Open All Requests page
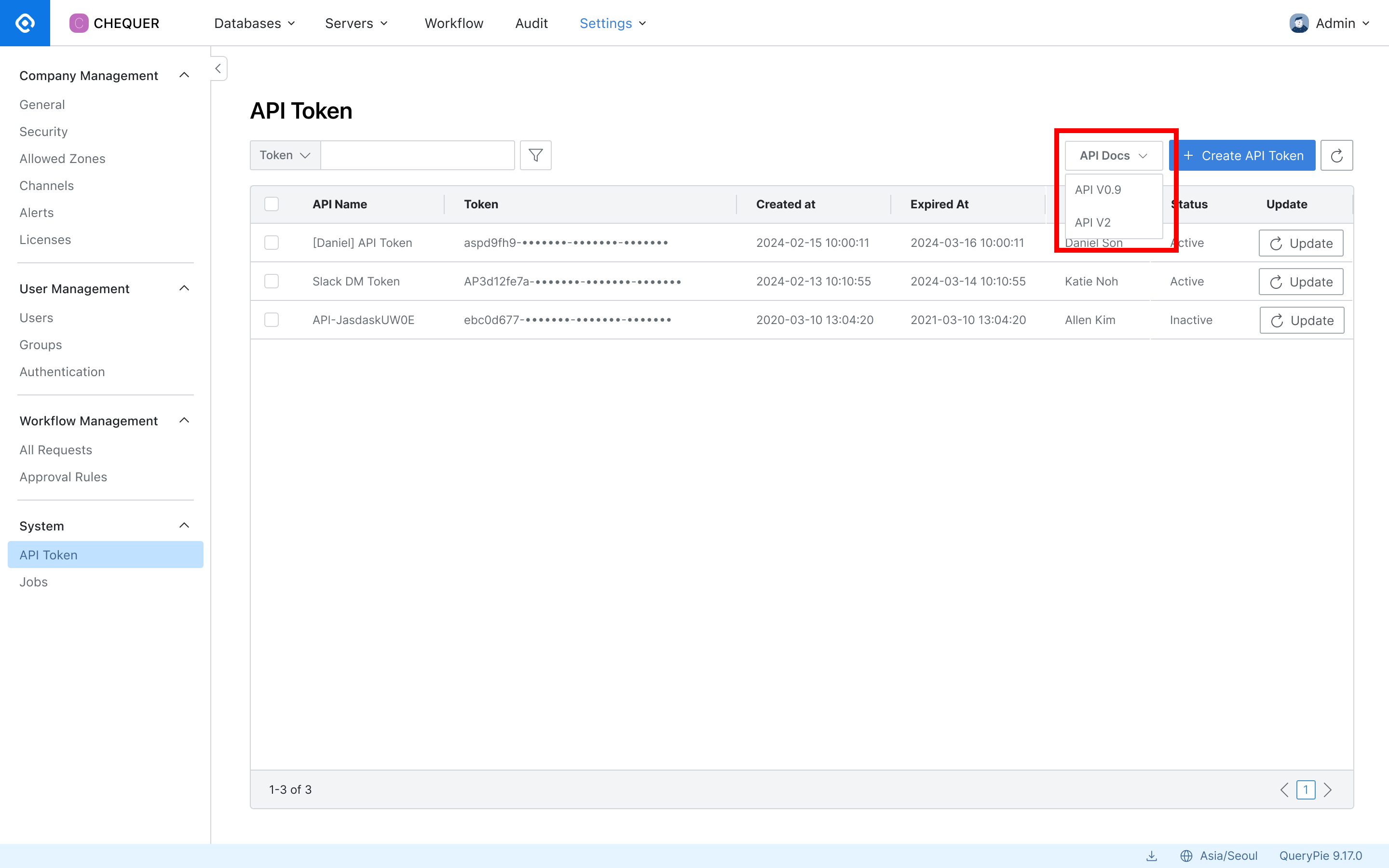This screenshot has width=1389, height=868. (55, 449)
